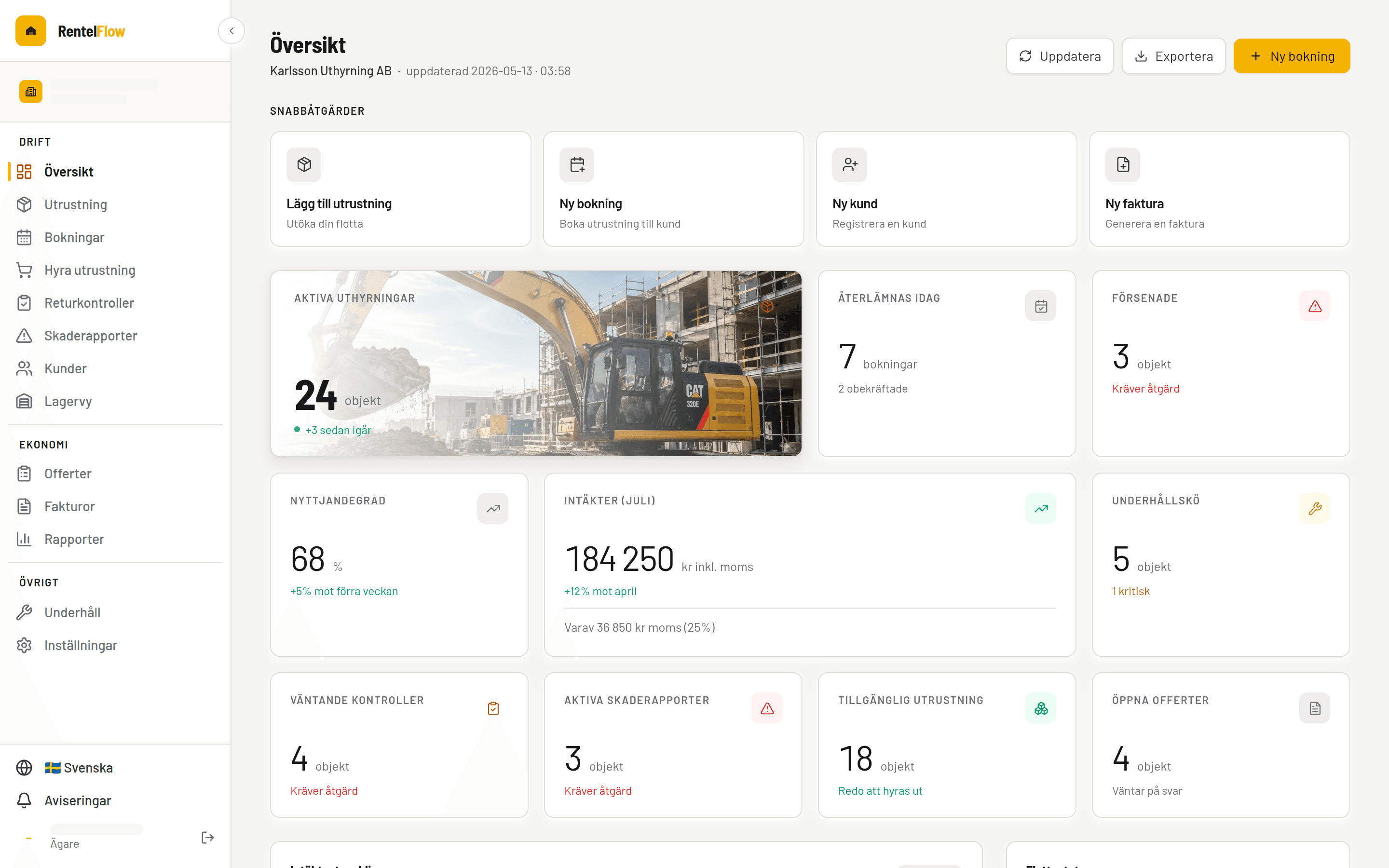
Task: Click the shopping cart icon for Hyra utrustning
Action: (x=24, y=270)
